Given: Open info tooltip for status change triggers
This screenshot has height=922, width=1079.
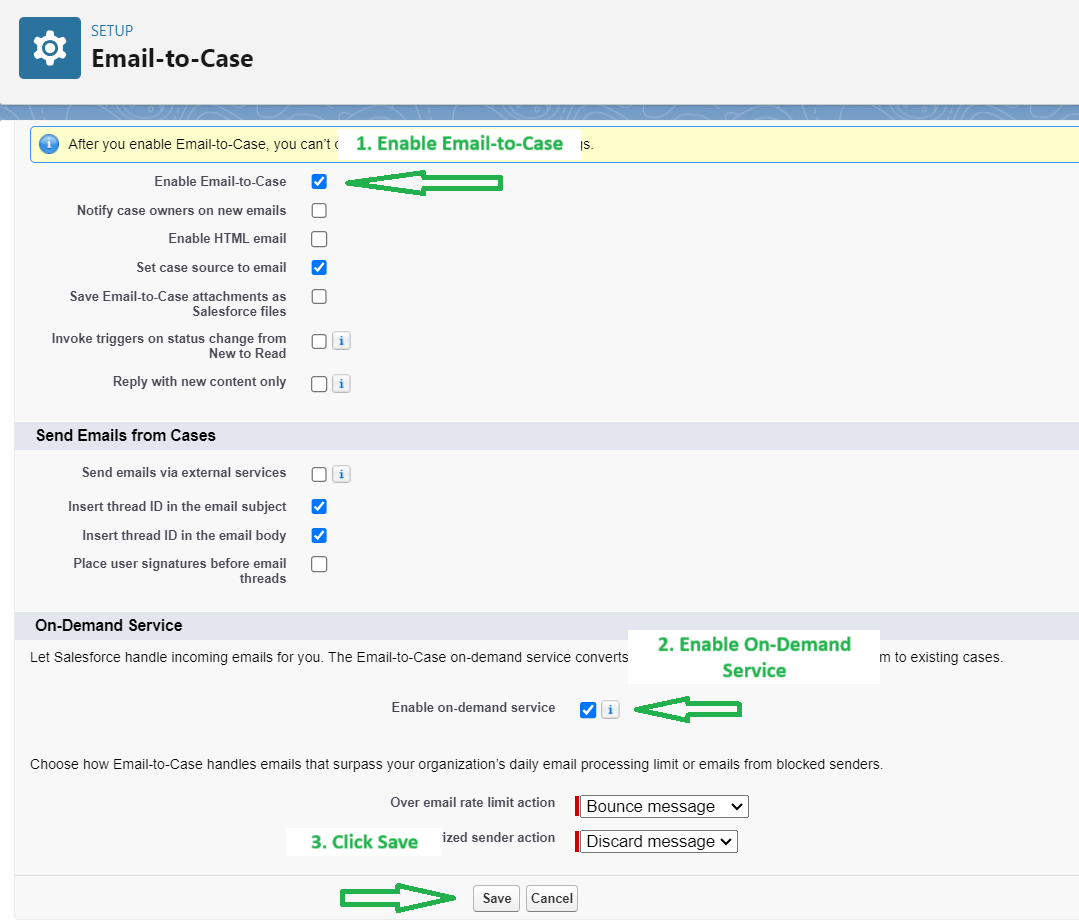Looking at the screenshot, I should [341, 341].
